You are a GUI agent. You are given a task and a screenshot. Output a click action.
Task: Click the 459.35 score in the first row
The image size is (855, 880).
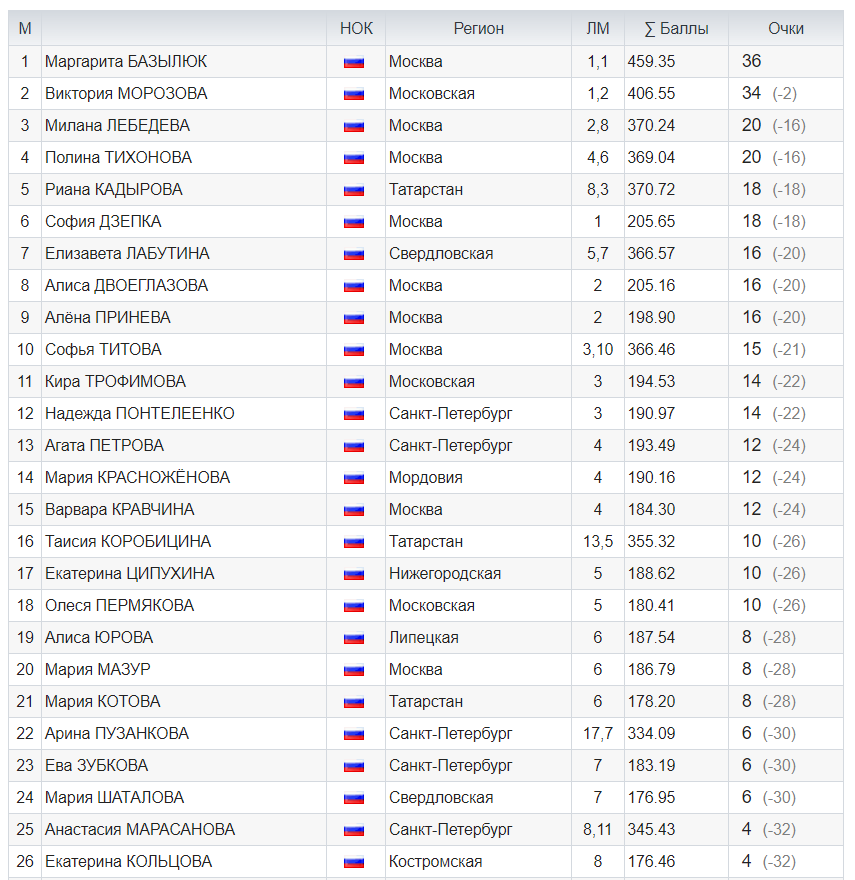point(651,61)
